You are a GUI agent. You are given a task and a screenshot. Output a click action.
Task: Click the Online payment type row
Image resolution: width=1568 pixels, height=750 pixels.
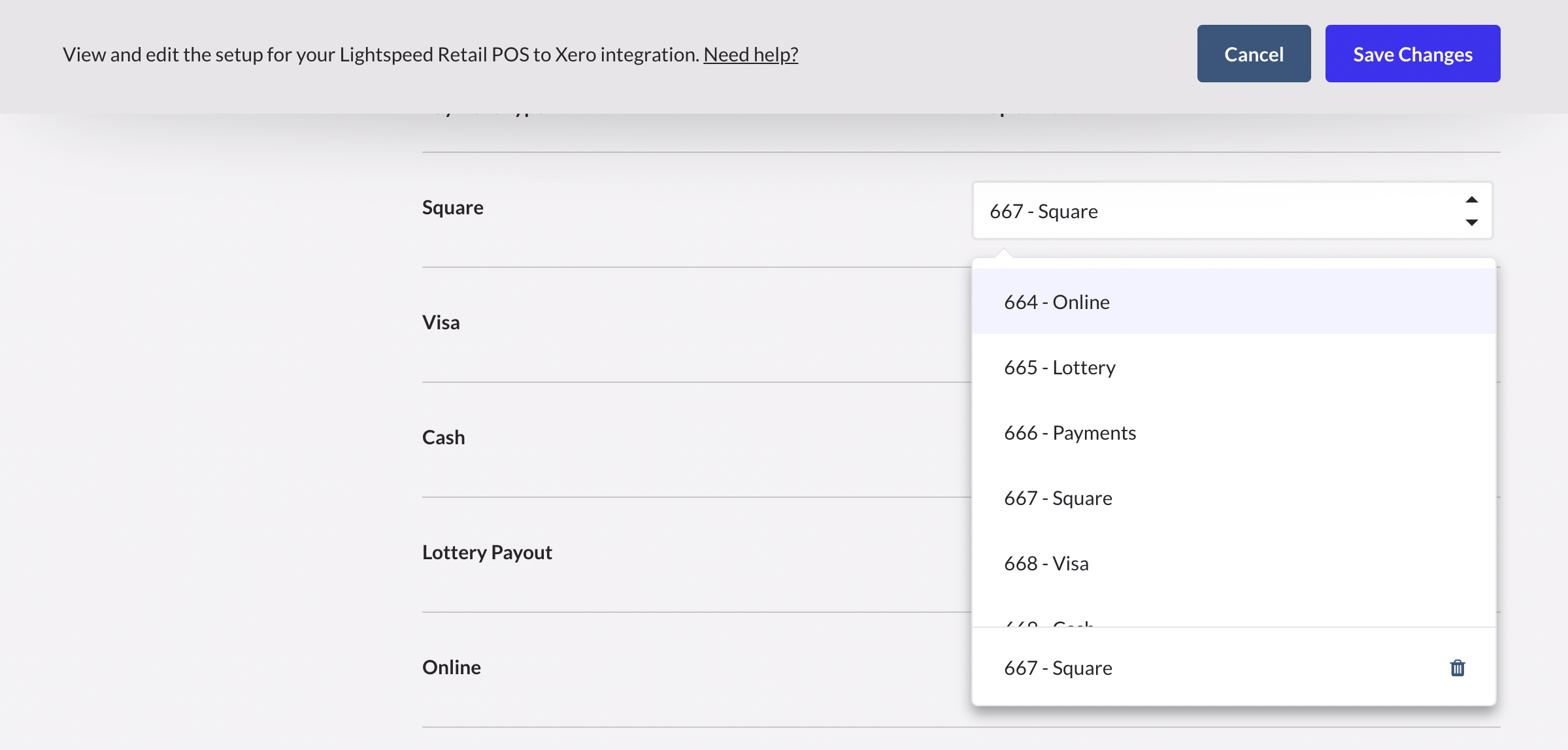click(451, 666)
